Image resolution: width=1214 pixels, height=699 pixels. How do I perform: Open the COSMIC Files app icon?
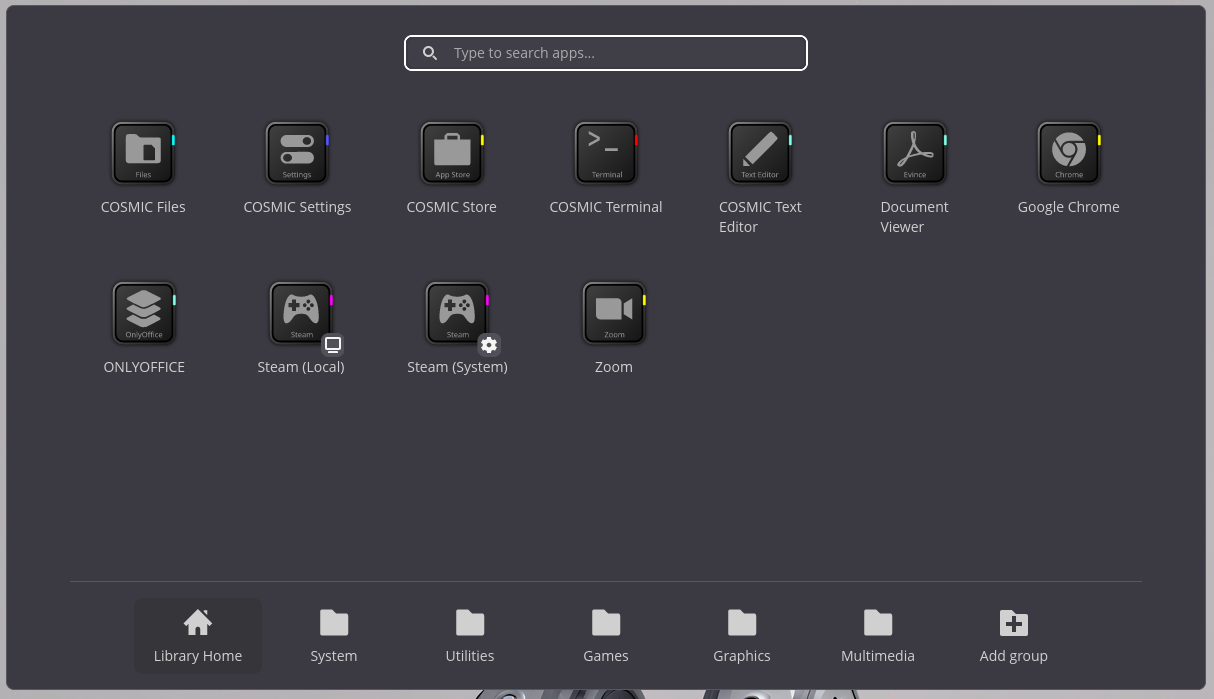pos(143,153)
